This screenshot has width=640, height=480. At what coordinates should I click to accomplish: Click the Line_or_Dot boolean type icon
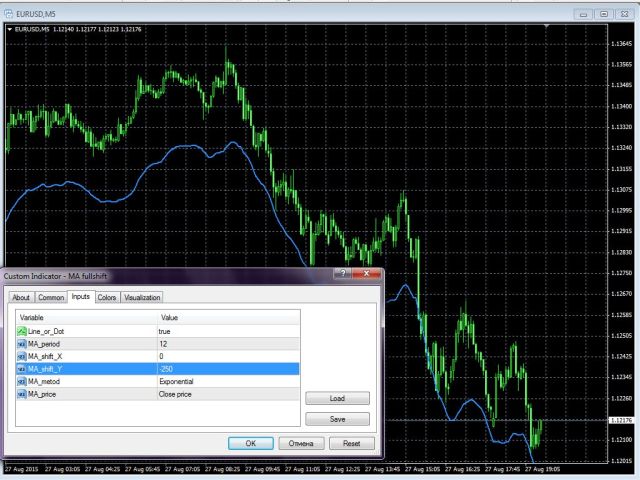pos(21,331)
